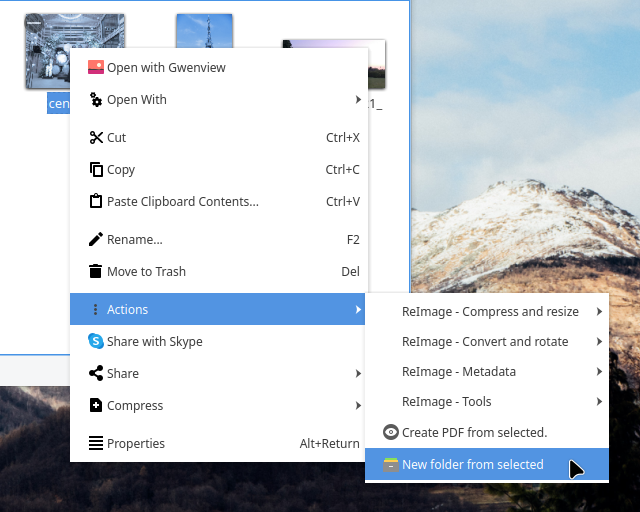The width and height of the screenshot is (640, 512).
Task: Click the Alt+Return shortcut label
Action: pos(329,443)
